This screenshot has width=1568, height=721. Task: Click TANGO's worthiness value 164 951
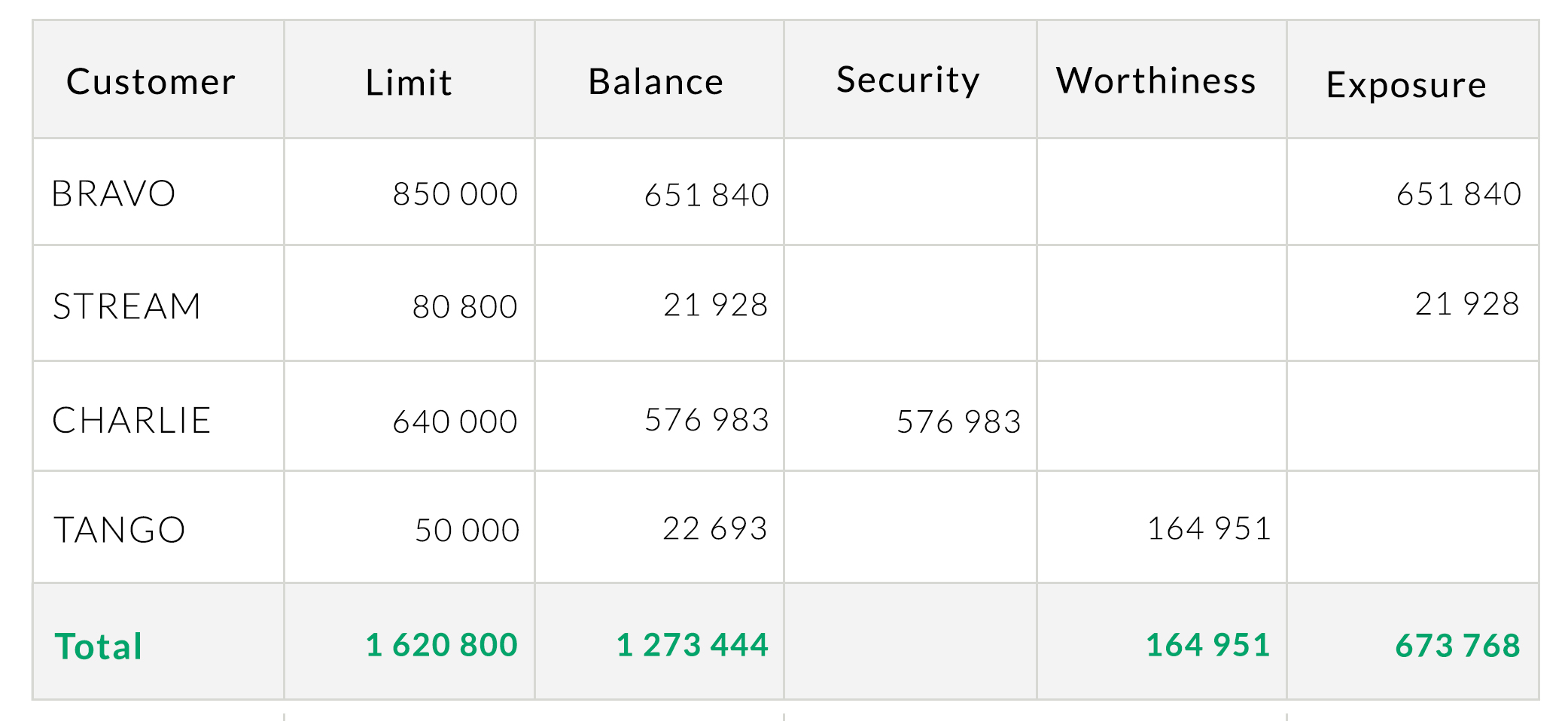[1209, 528]
